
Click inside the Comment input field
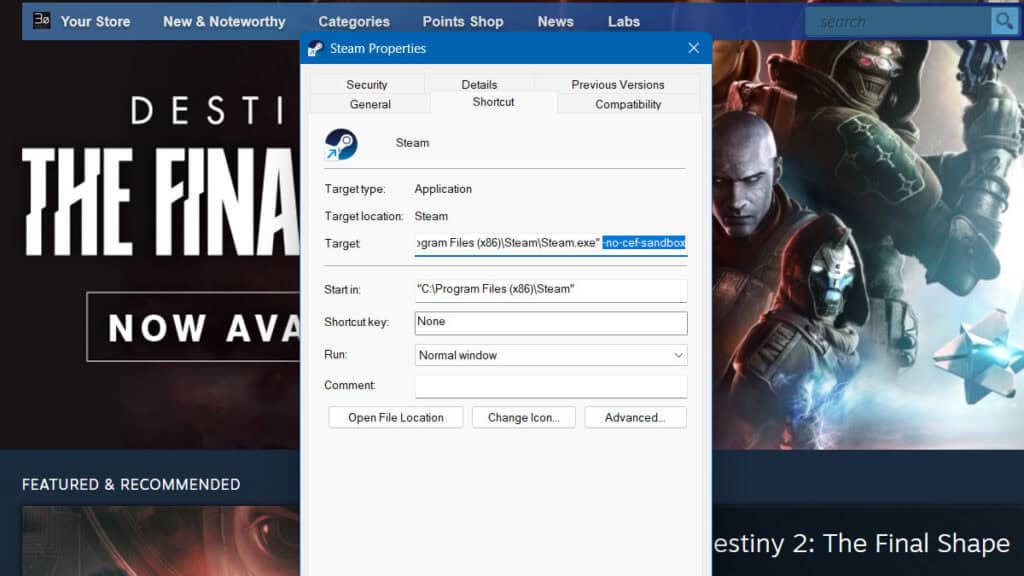[x=550, y=386]
